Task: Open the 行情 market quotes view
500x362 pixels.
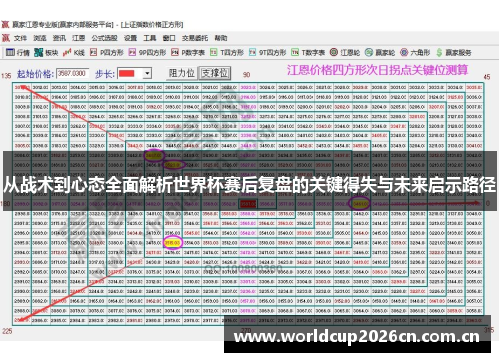Action: coord(18,52)
